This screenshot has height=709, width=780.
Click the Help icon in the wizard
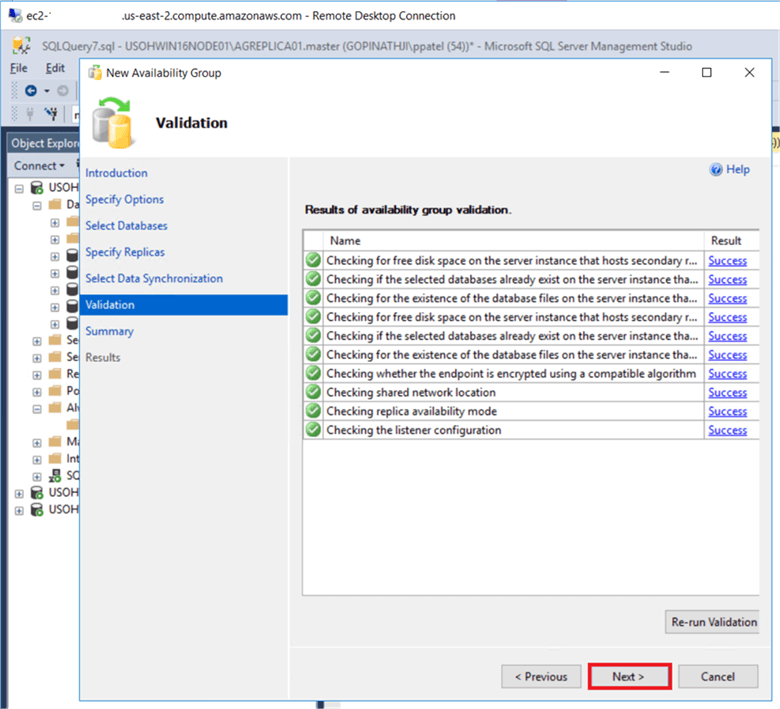coord(716,170)
